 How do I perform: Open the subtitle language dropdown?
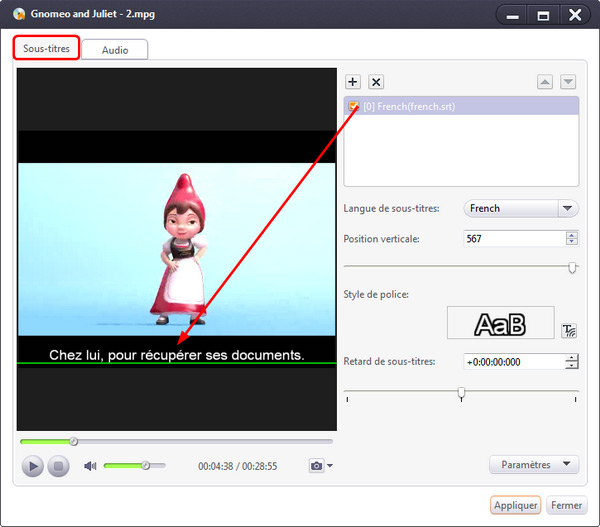pyautogui.click(x=567, y=209)
